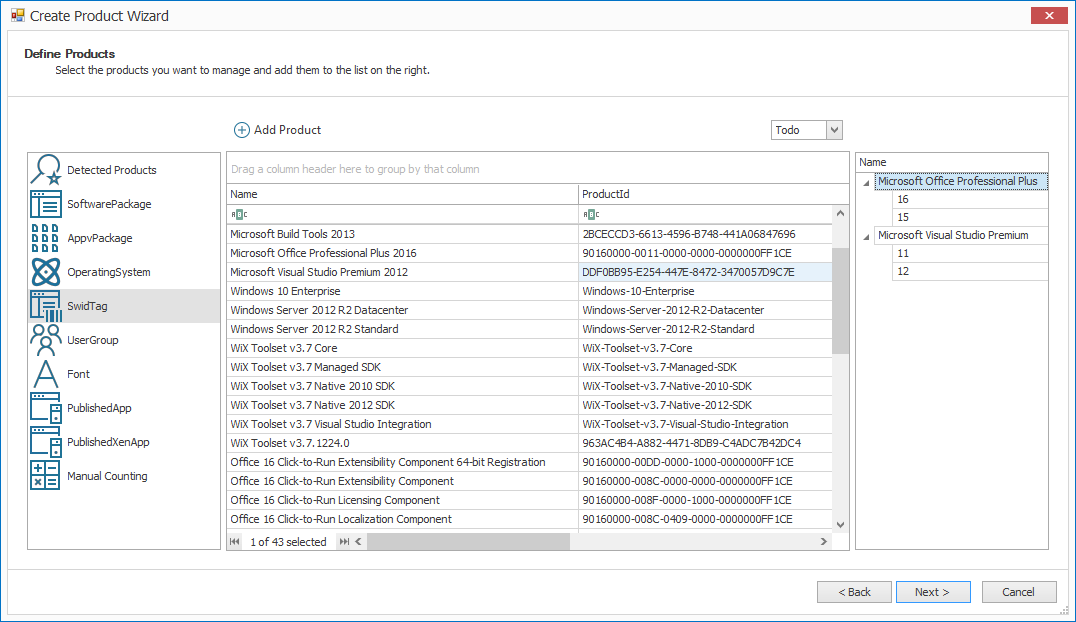Open the Name column filter operator icon

coord(239,214)
